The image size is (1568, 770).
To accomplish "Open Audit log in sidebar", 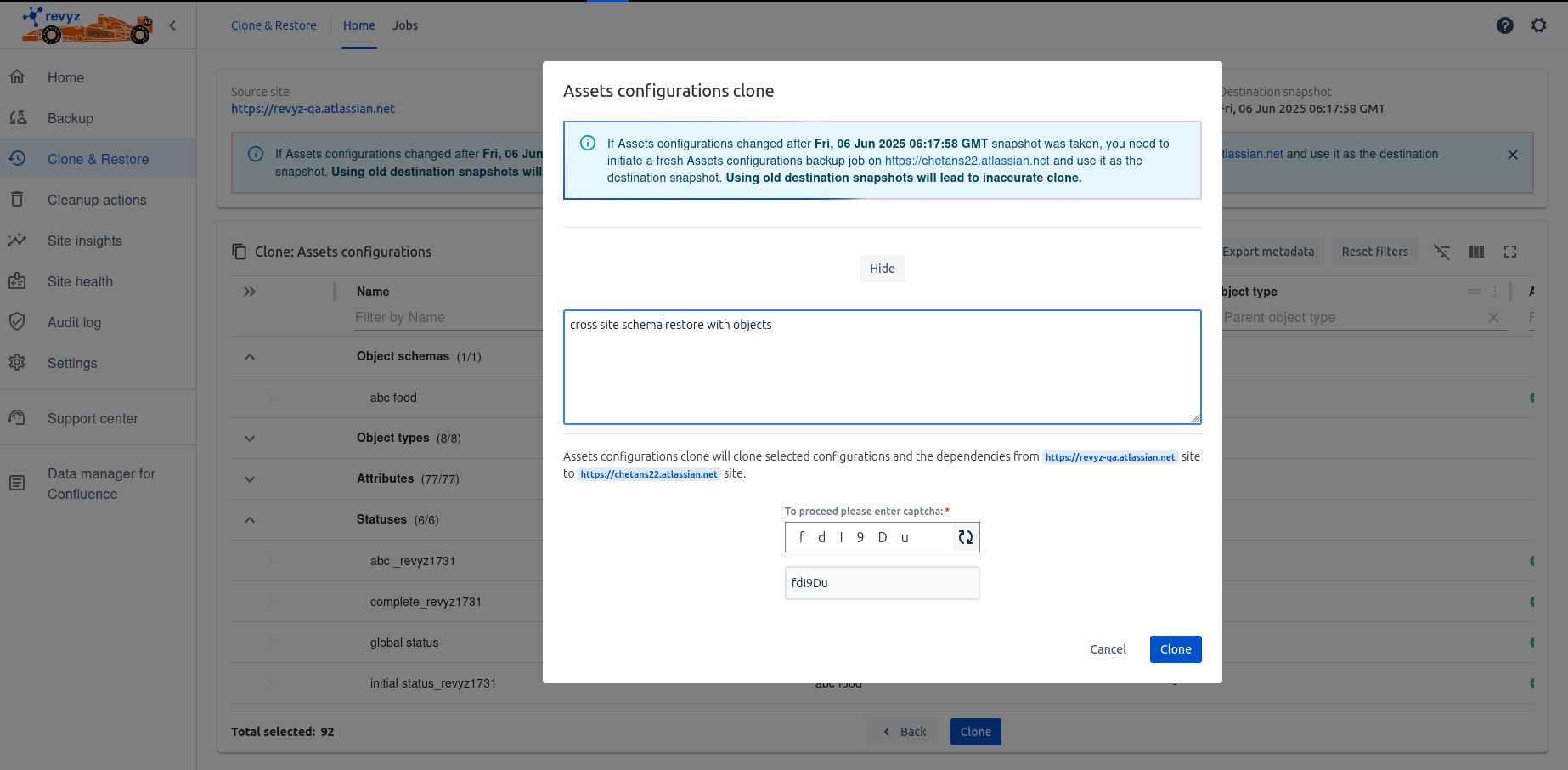I will coord(74,322).
